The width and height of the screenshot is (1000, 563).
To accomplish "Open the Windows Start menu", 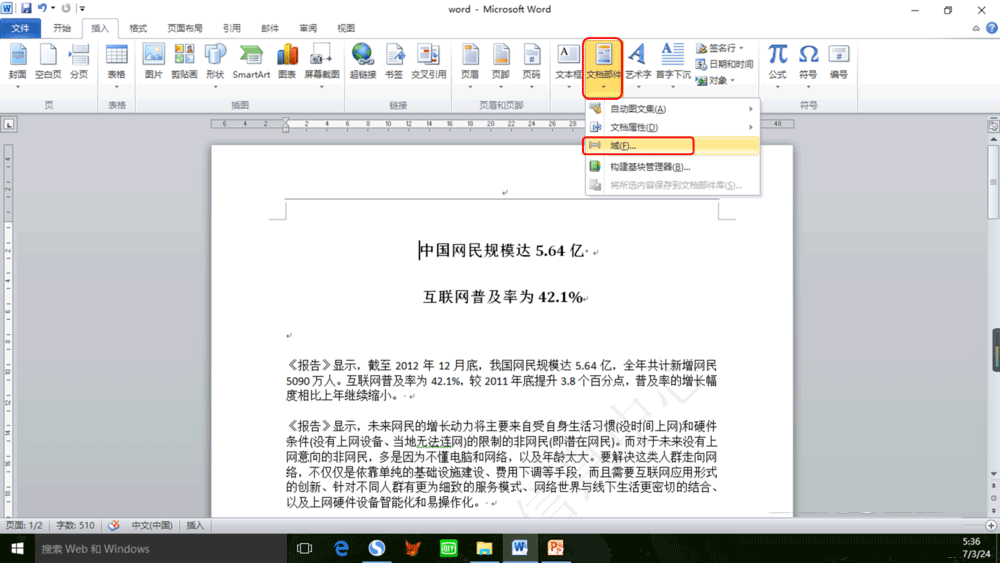I will [x=17, y=548].
